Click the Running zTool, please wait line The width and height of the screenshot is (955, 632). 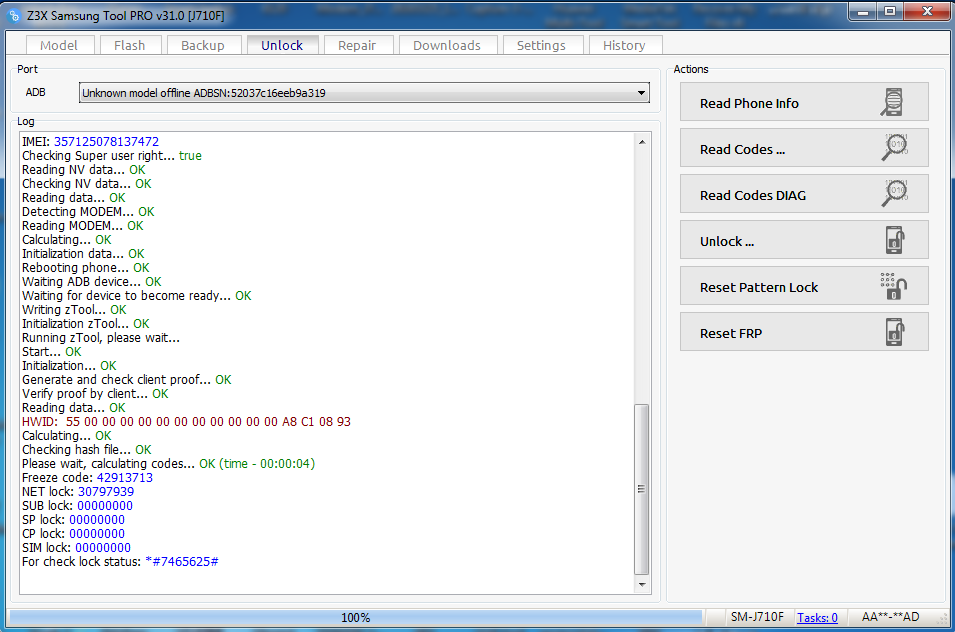(x=101, y=337)
